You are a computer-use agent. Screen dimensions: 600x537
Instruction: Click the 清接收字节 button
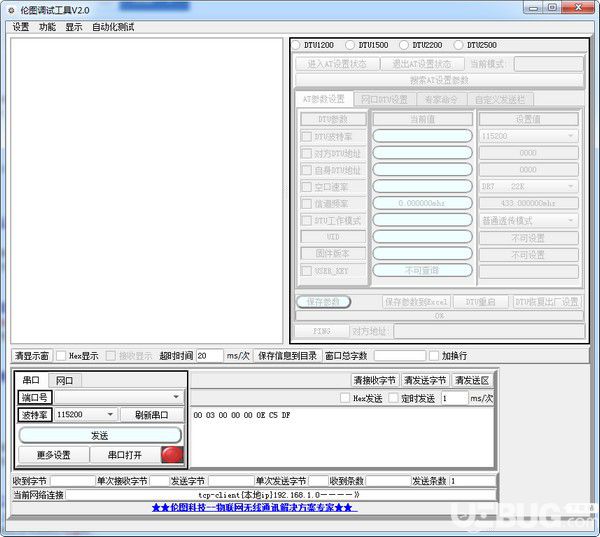pos(375,380)
